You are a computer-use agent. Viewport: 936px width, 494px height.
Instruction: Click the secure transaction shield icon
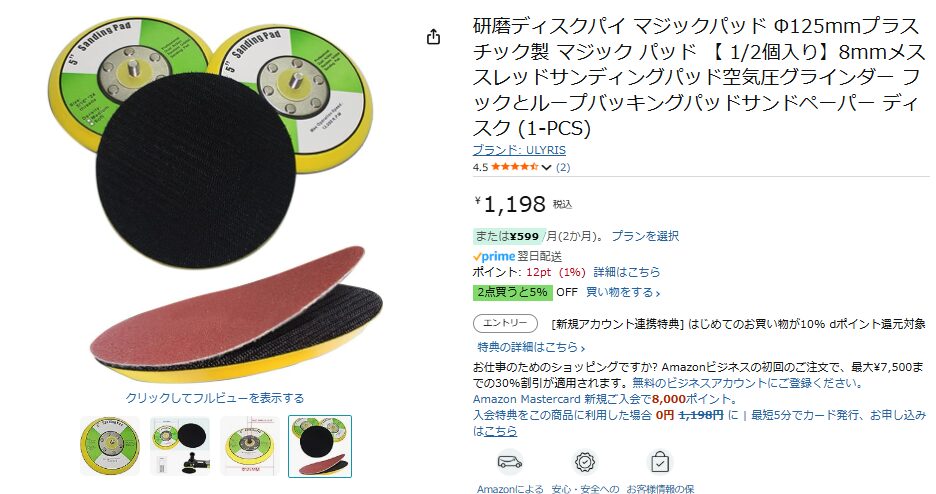coord(584,462)
